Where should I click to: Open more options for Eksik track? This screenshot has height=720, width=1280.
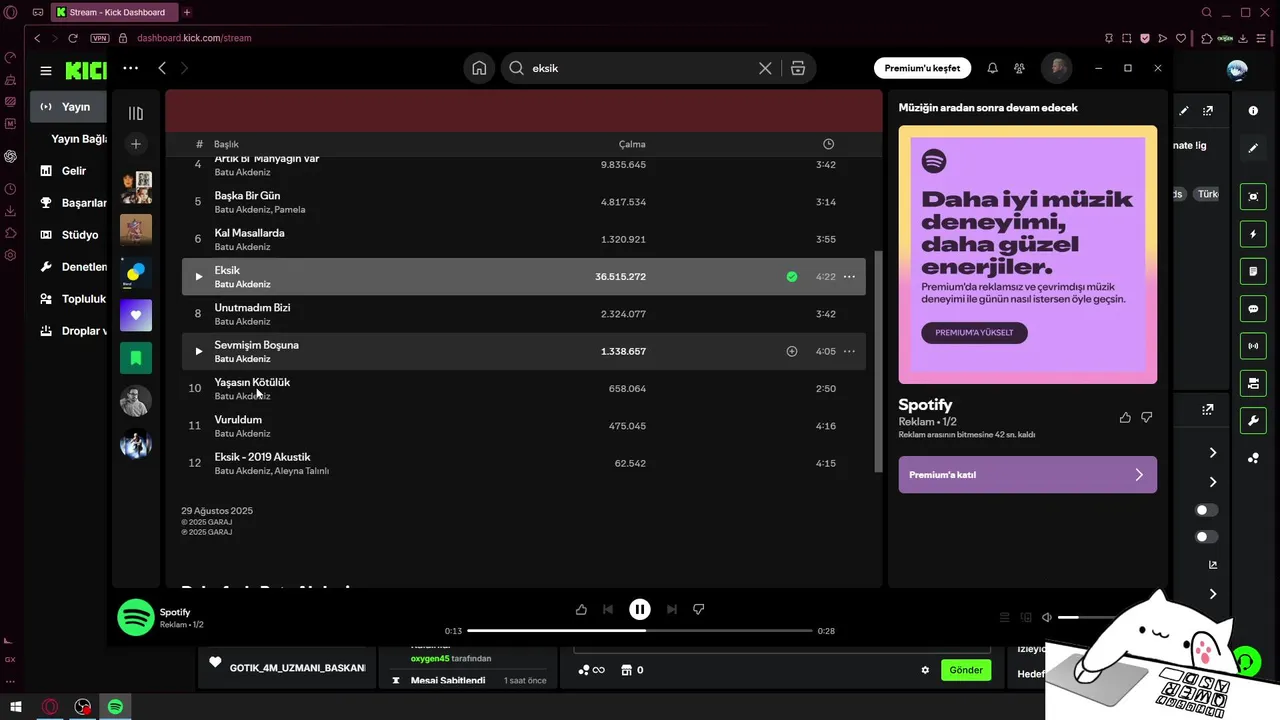coord(849,277)
